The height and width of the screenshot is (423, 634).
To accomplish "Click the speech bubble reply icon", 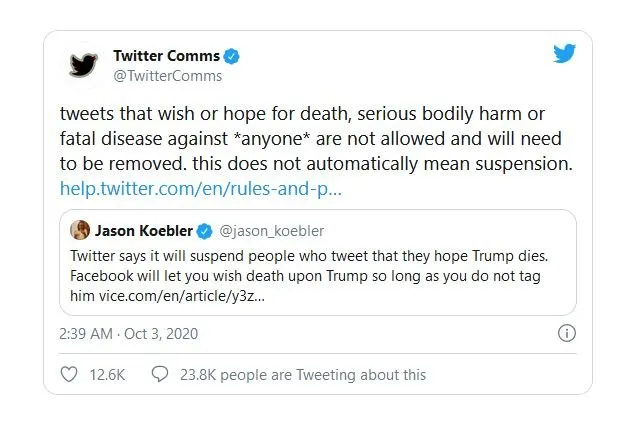I will coord(158,374).
